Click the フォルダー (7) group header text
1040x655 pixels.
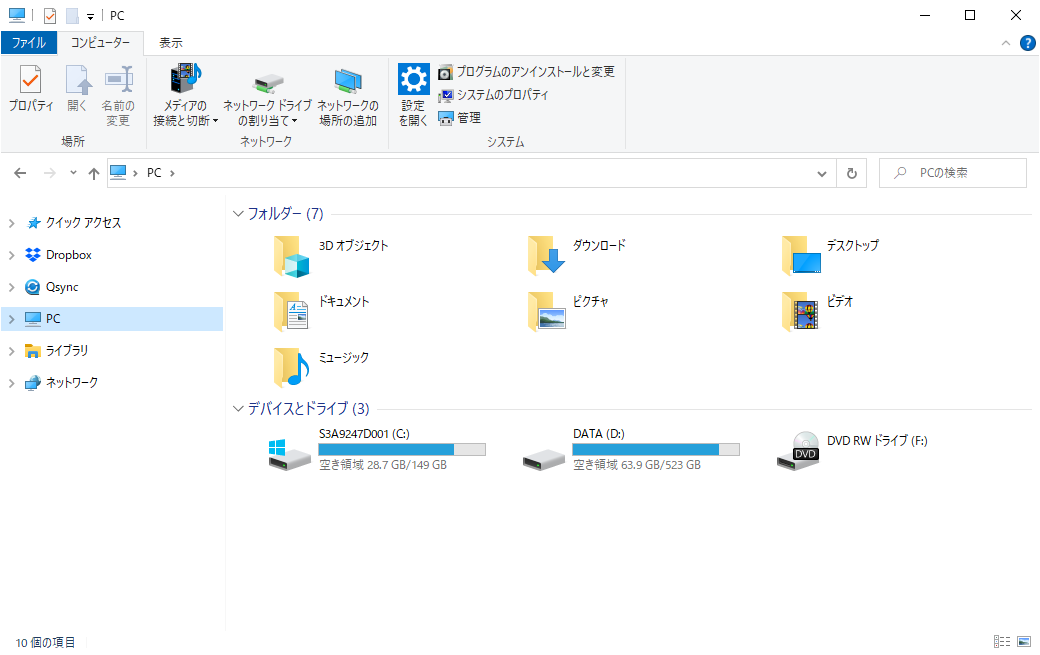pos(285,213)
